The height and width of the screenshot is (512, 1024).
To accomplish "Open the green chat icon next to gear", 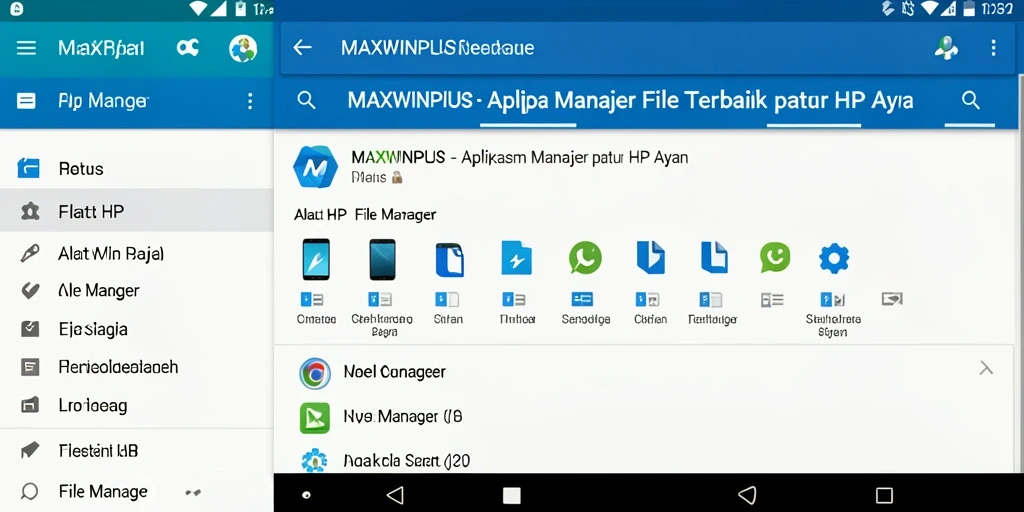I will coord(775,257).
